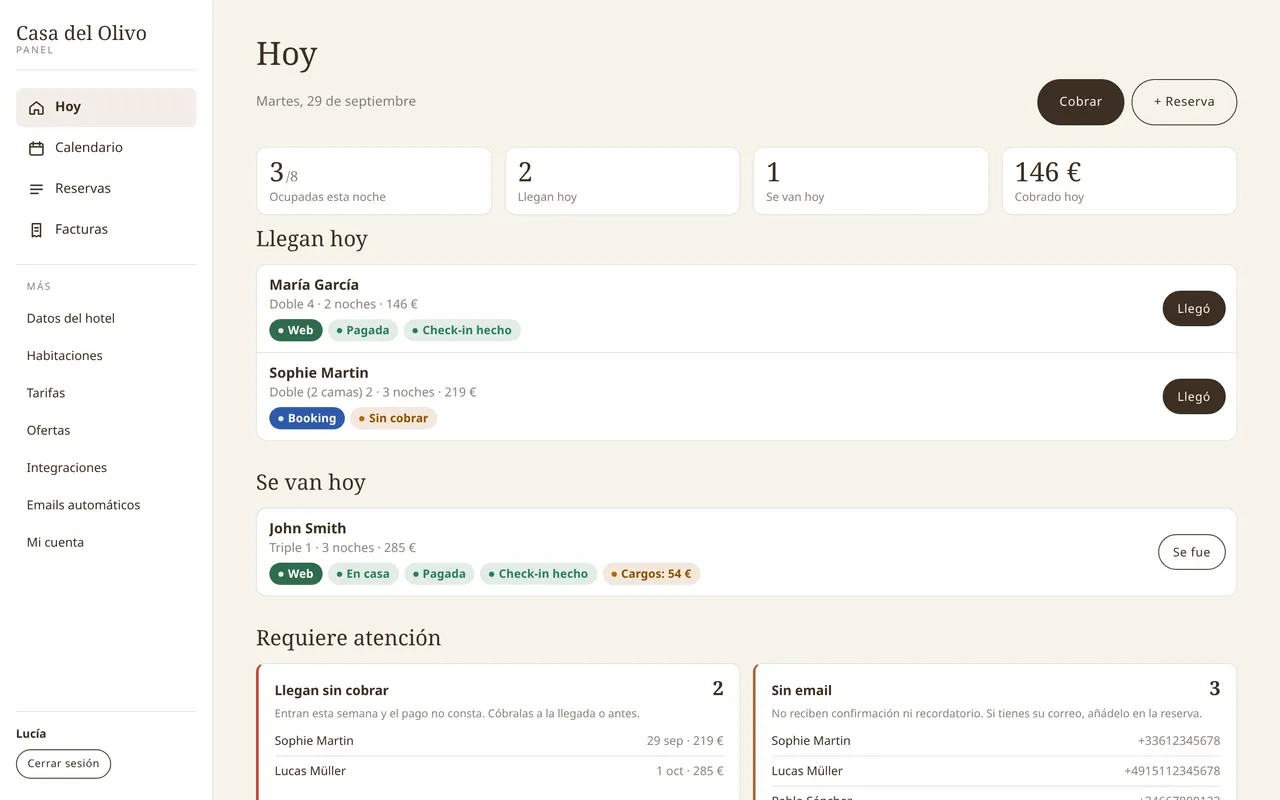Click Sophie Martin's Booking badge
The image size is (1280, 800).
coord(307,418)
